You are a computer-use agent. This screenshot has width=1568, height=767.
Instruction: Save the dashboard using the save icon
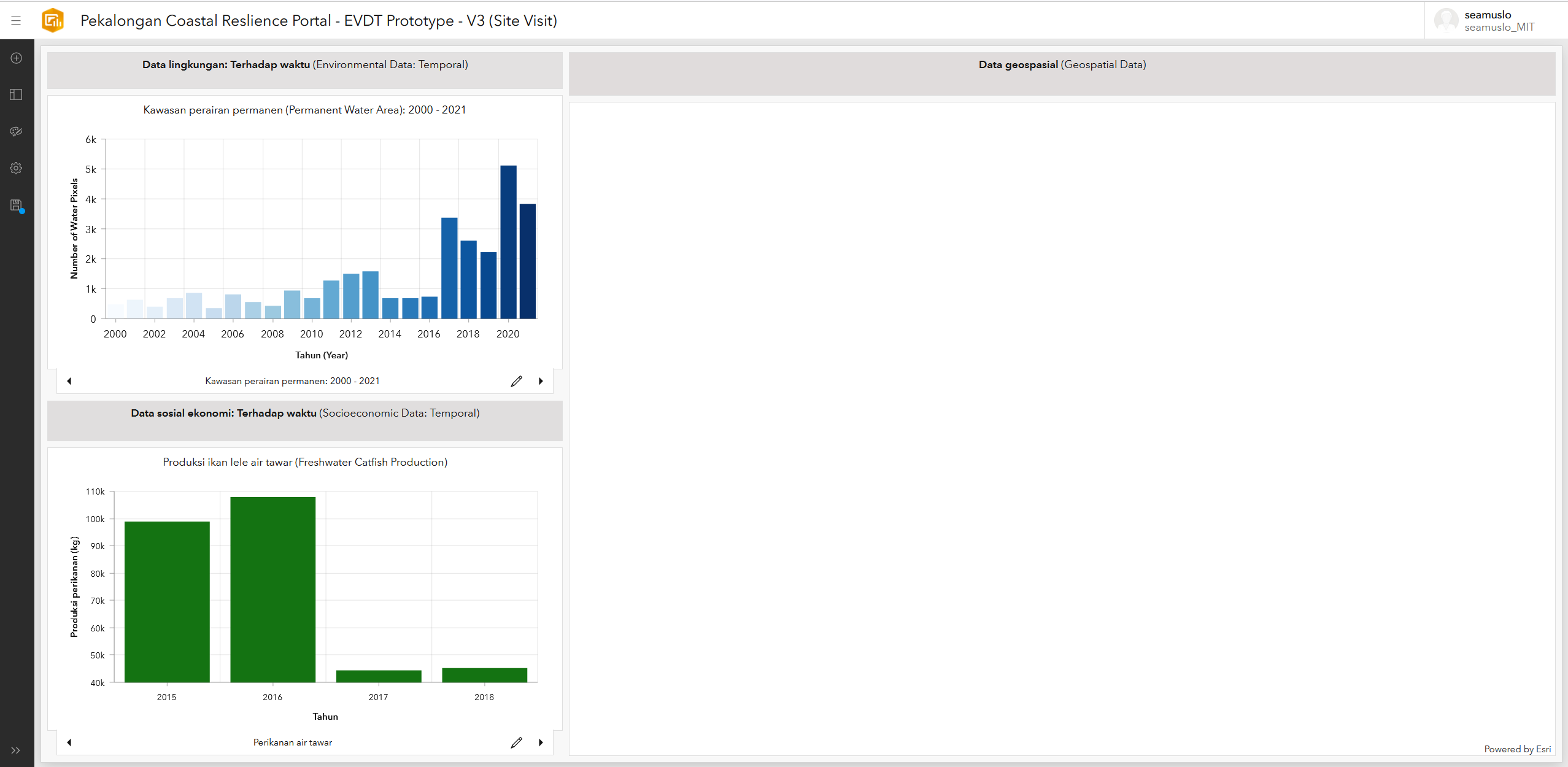pos(16,205)
